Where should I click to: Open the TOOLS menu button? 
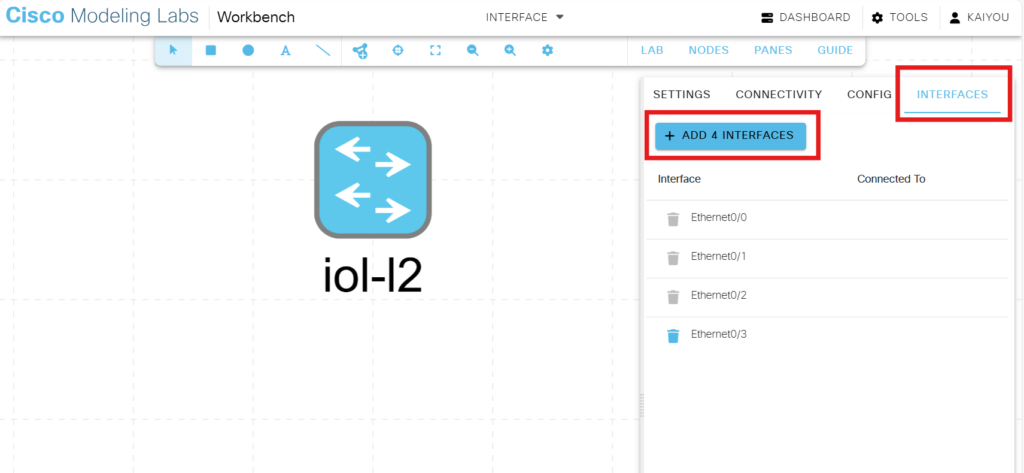(x=900, y=18)
